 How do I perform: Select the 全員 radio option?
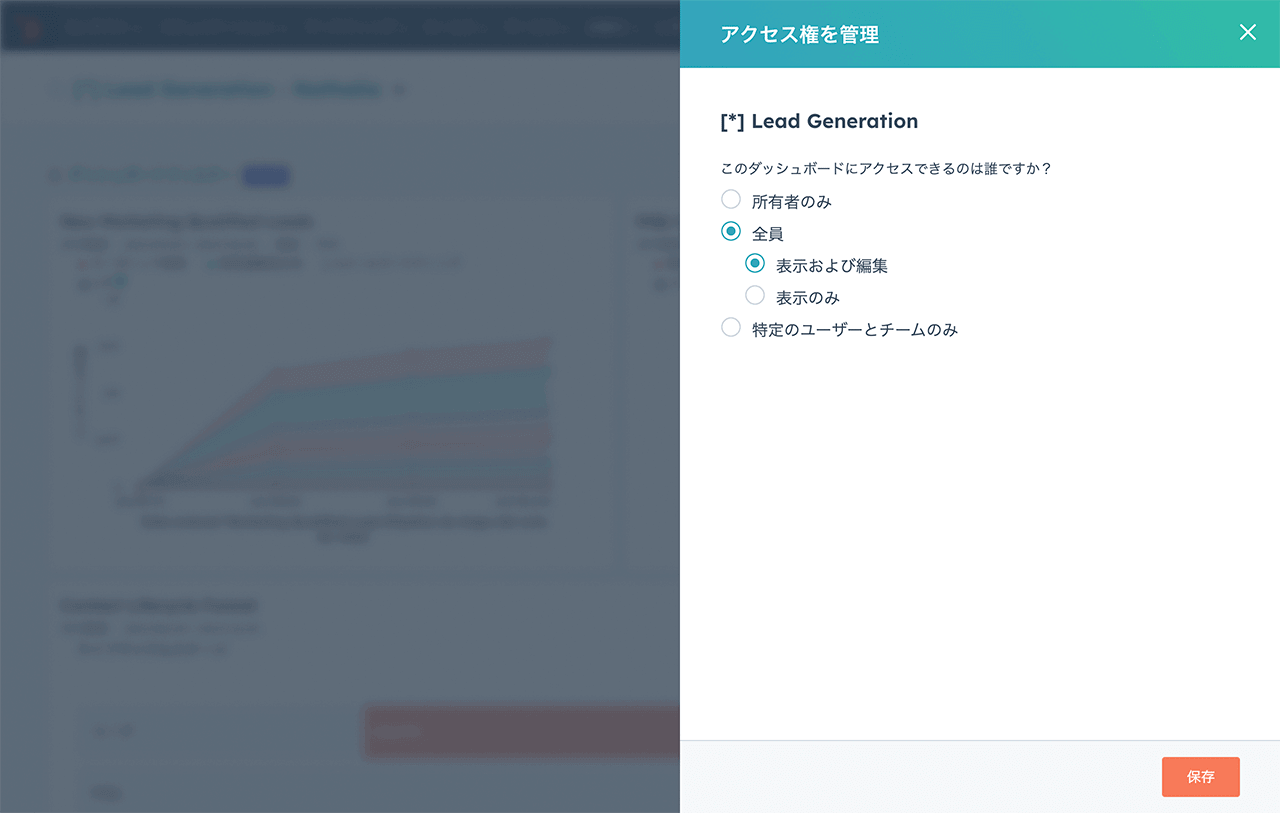(x=731, y=232)
